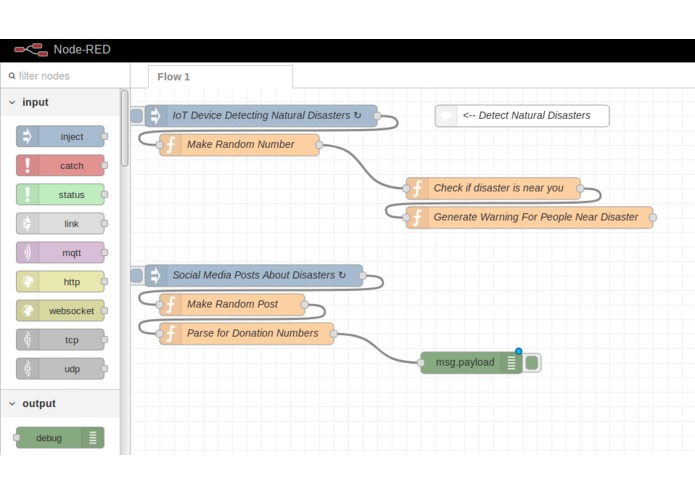The image size is (695, 494).
Task: Select the catch node in palette
Action: pyautogui.click(x=60, y=166)
